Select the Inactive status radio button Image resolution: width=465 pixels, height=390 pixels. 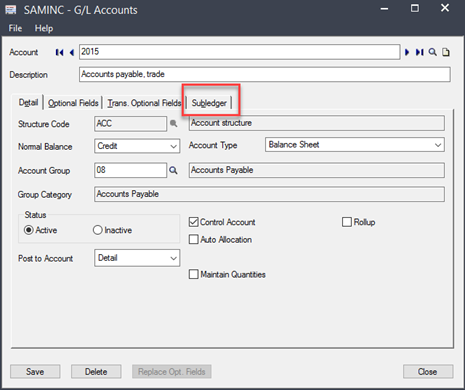click(97, 230)
